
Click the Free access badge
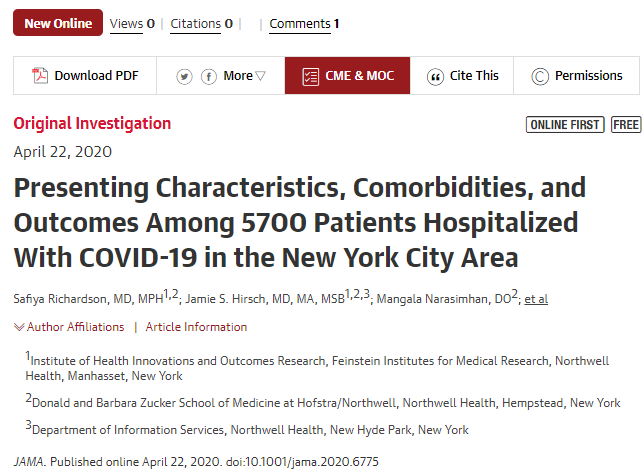626,125
